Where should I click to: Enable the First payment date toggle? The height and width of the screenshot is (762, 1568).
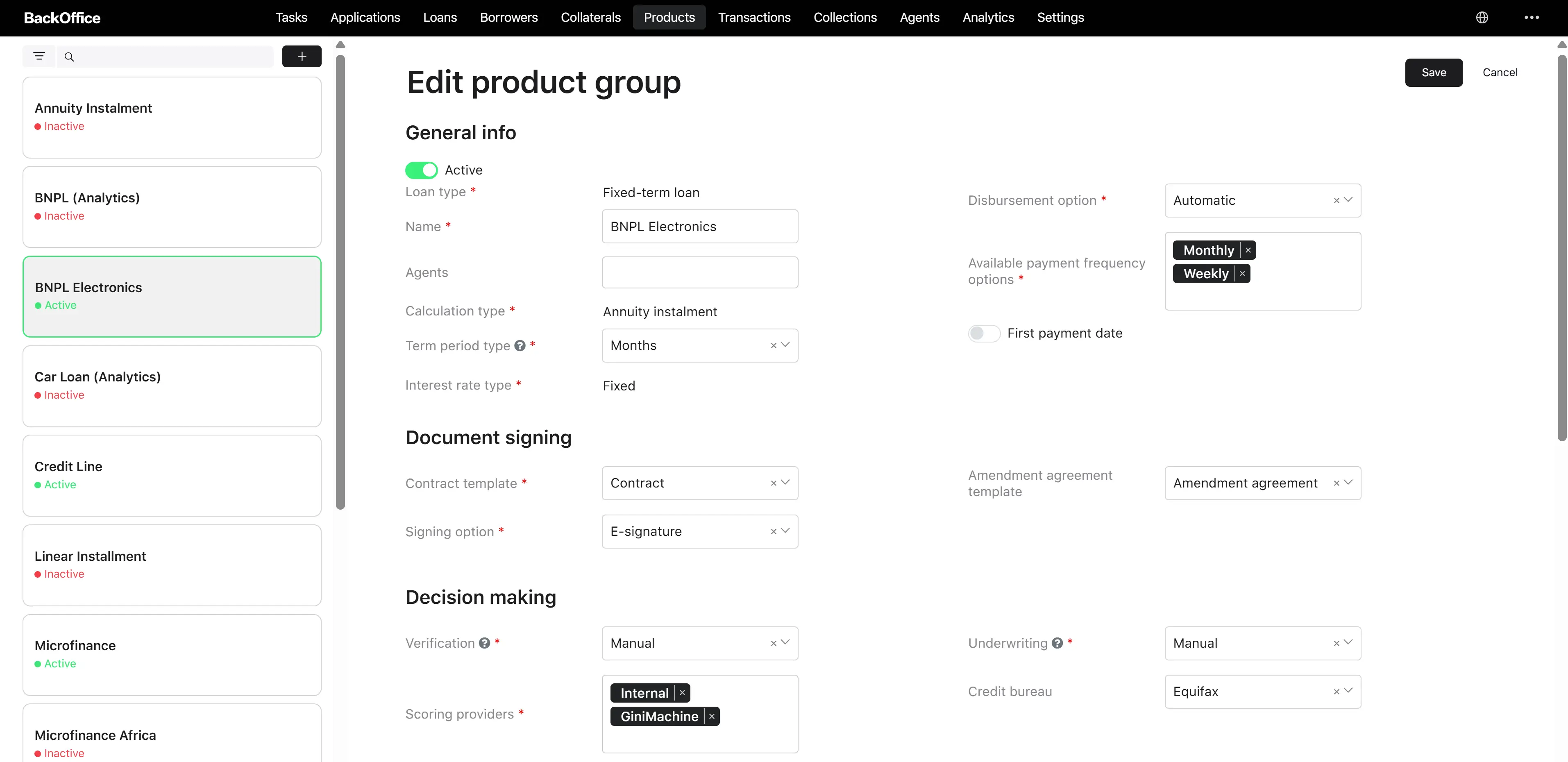(x=984, y=333)
